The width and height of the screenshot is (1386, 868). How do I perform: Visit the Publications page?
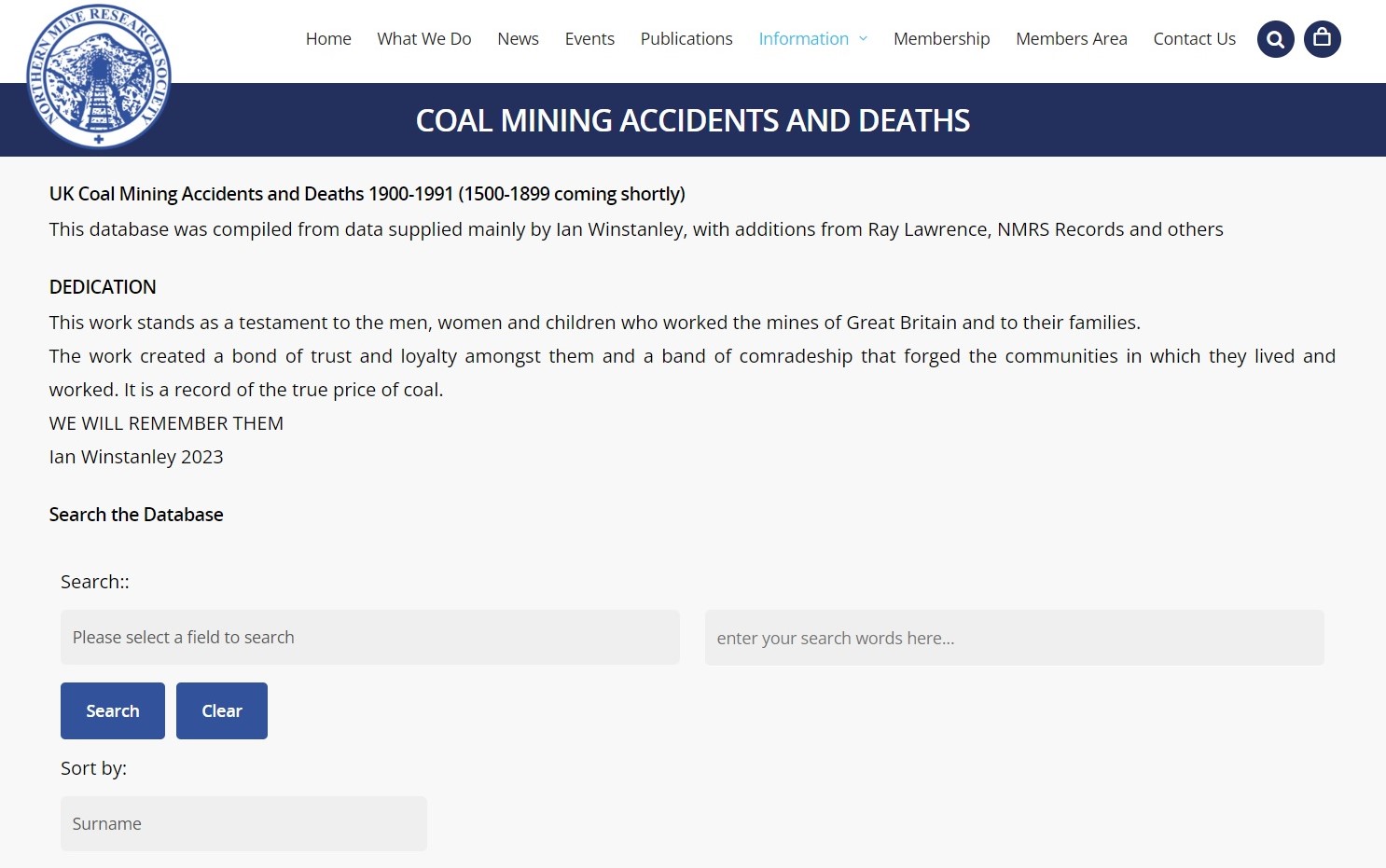[686, 39]
